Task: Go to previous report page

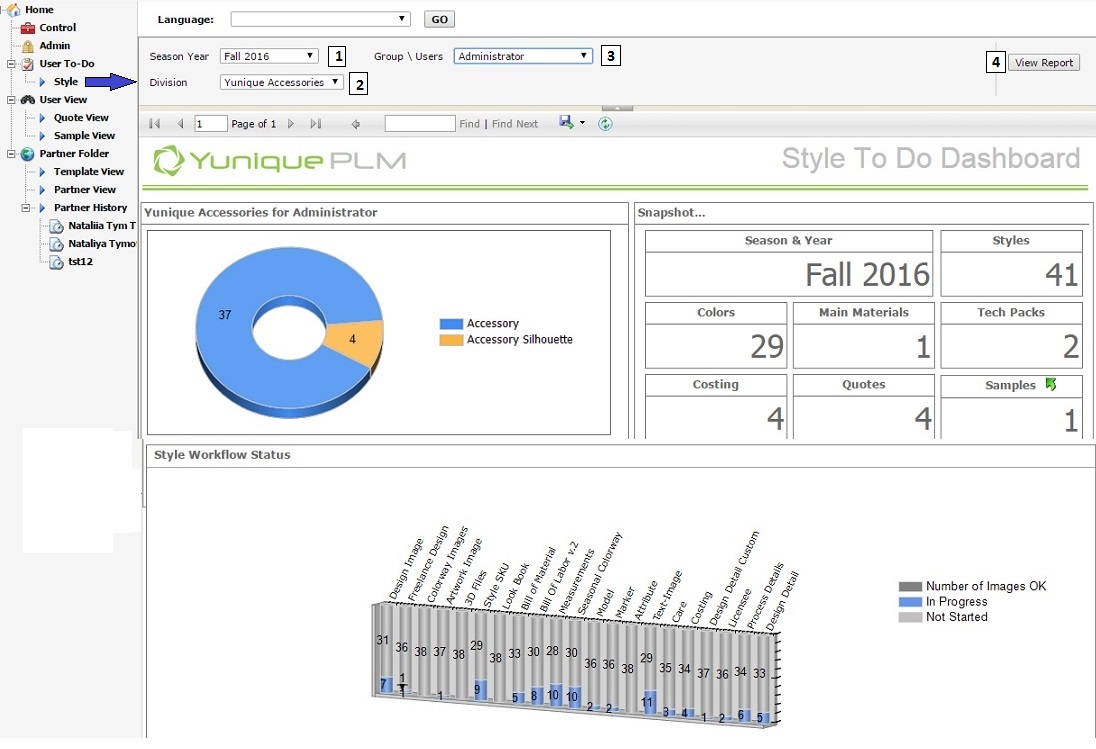Action: coord(180,124)
